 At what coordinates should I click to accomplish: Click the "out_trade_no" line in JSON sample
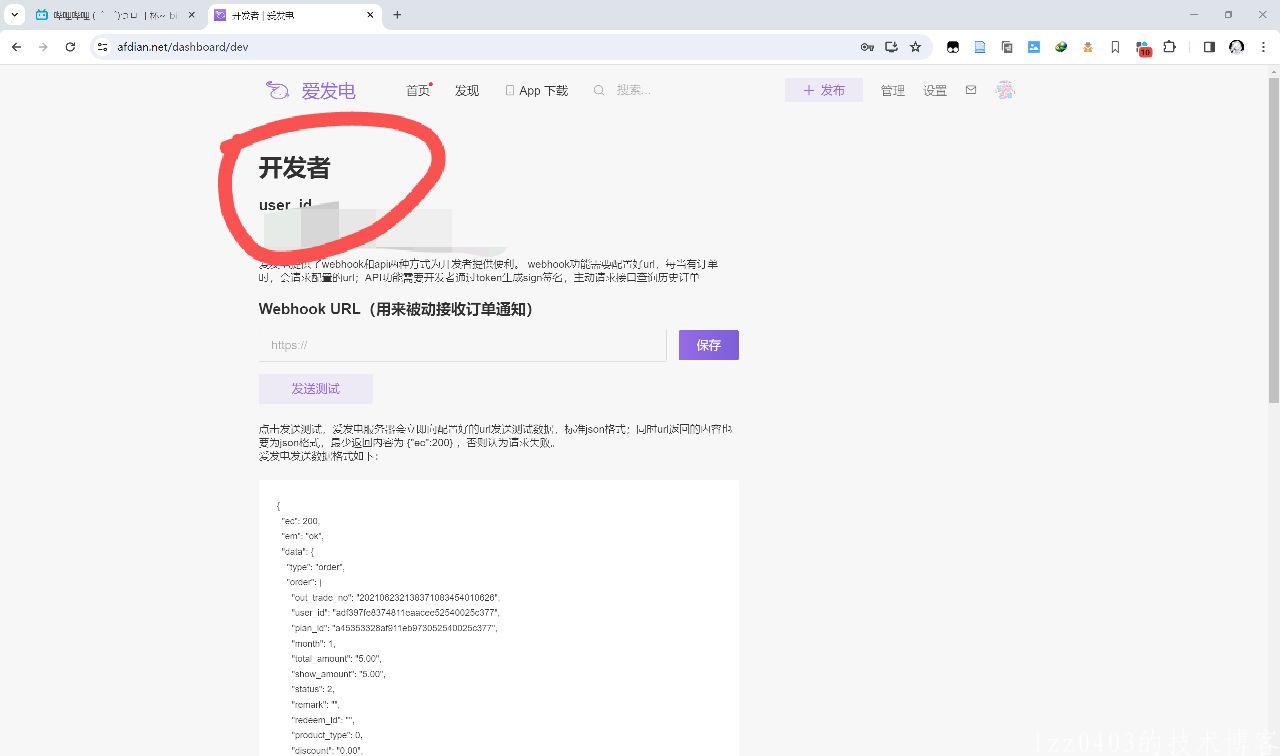coord(395,597)
